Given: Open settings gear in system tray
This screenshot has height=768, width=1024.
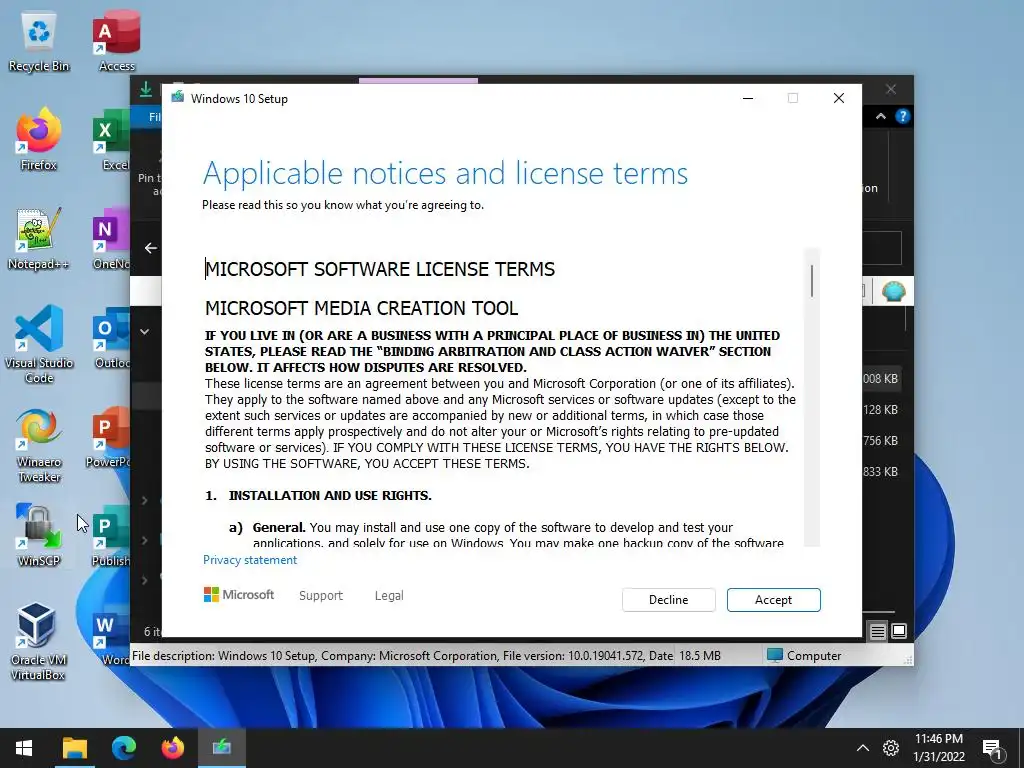Looking at the screenshot, I should (891, 748).
